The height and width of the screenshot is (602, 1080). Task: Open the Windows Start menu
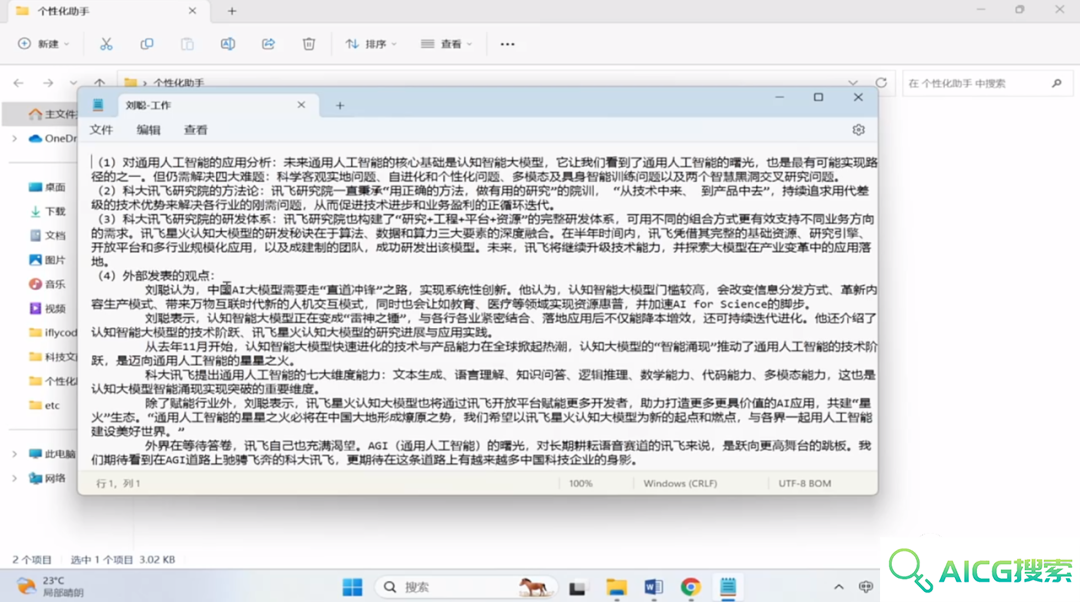pyautogui.click(x=353, y=587)
